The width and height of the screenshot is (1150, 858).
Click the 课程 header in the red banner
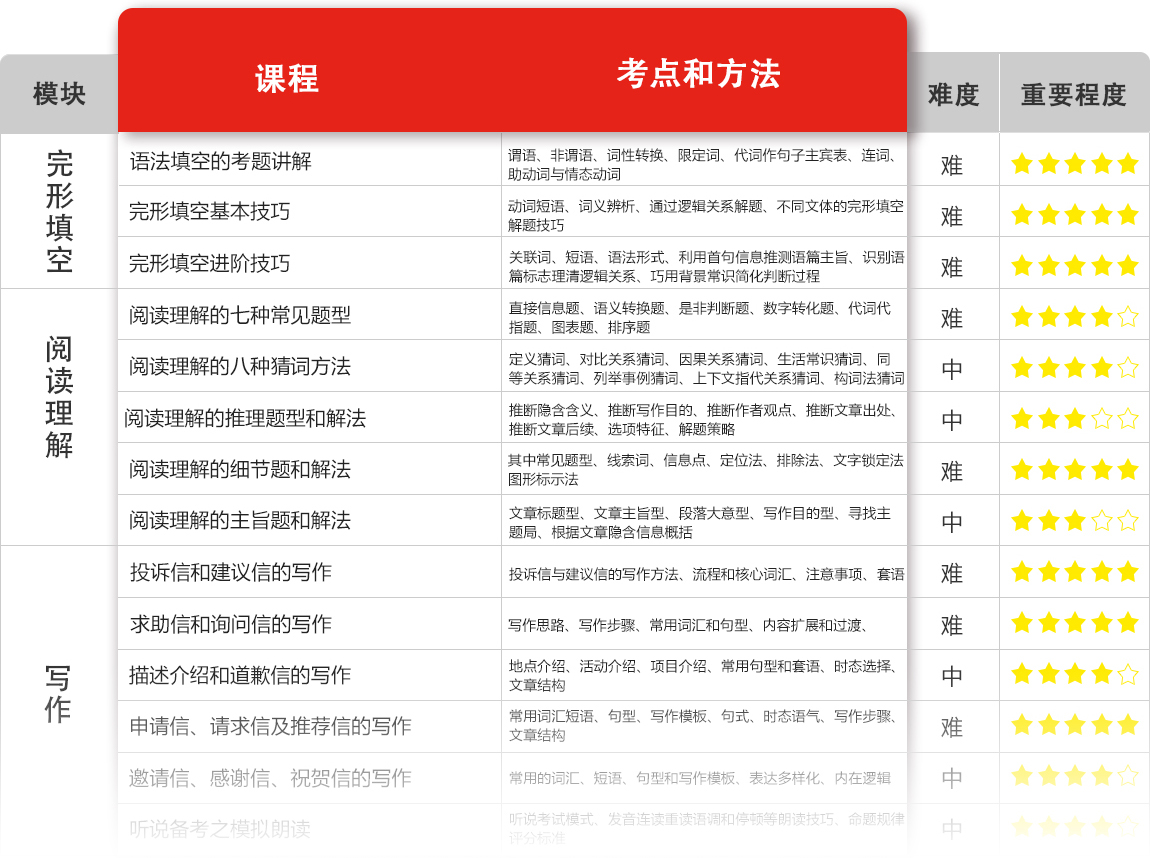coord(287,78)
